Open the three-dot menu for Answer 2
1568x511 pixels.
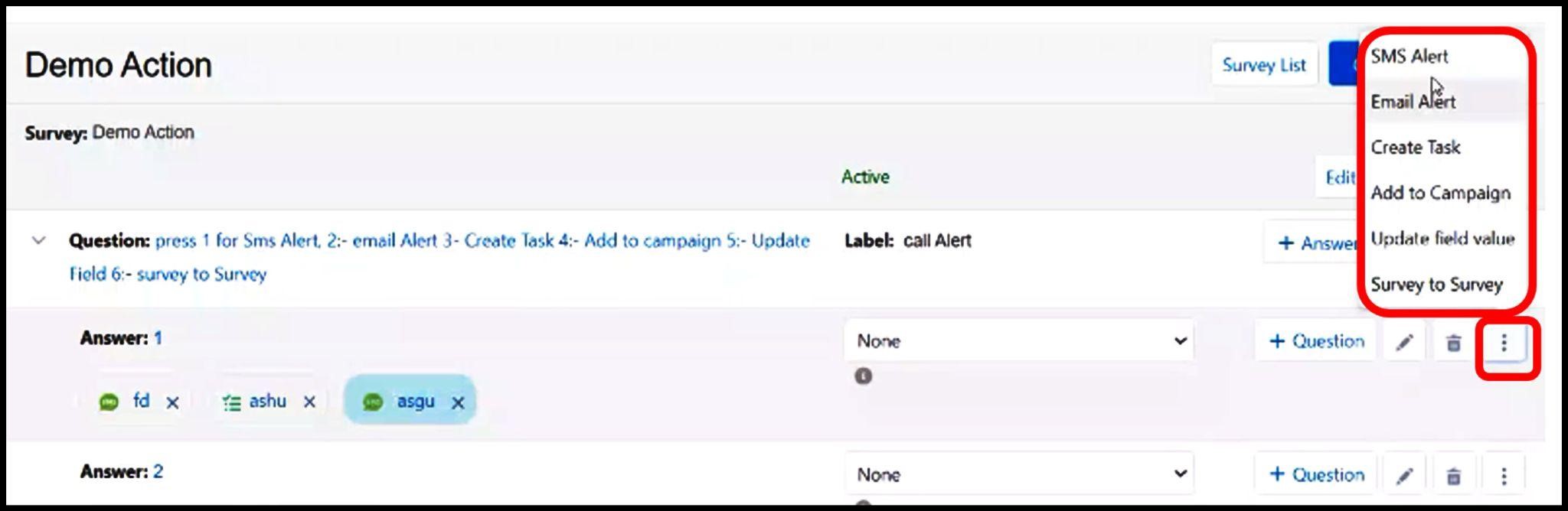1504,476
